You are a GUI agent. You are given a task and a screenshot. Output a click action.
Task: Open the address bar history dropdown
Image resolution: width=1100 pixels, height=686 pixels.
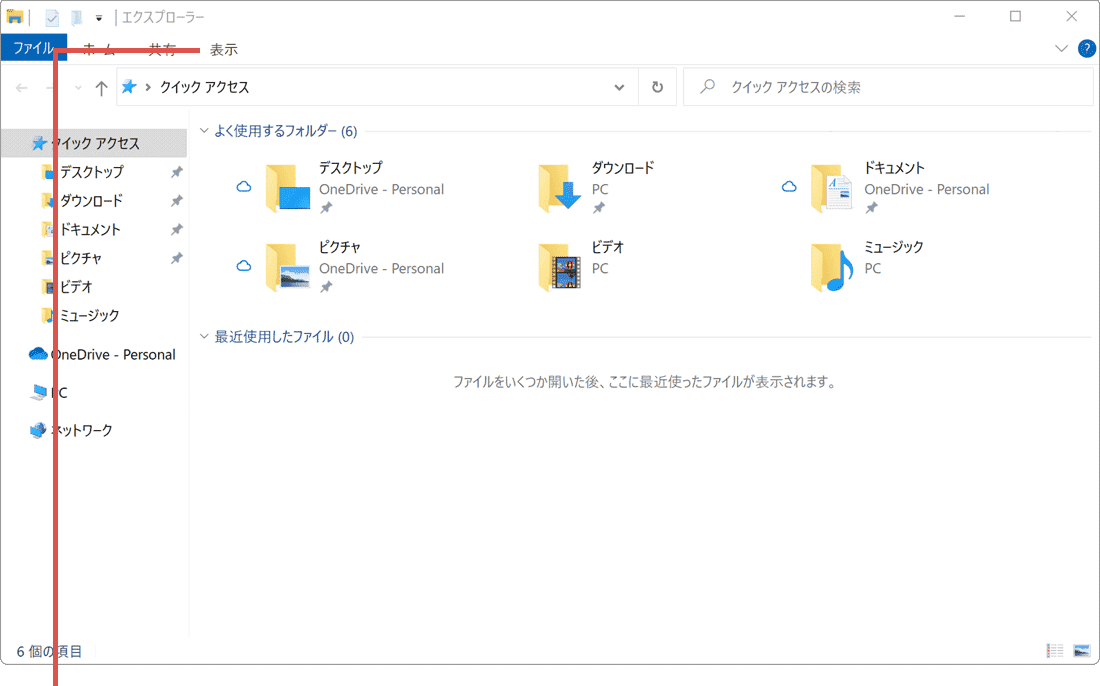[x=618, y=87]
